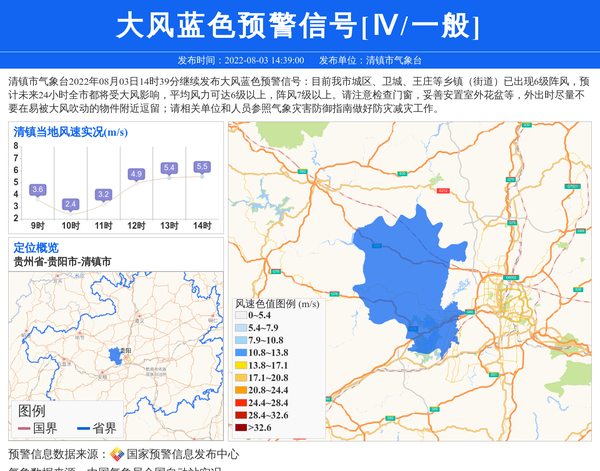The height and width of the screenshot is (471, 600).
Task: Click the >32.6 dark red legend swatch
Action: coord(240,428)
